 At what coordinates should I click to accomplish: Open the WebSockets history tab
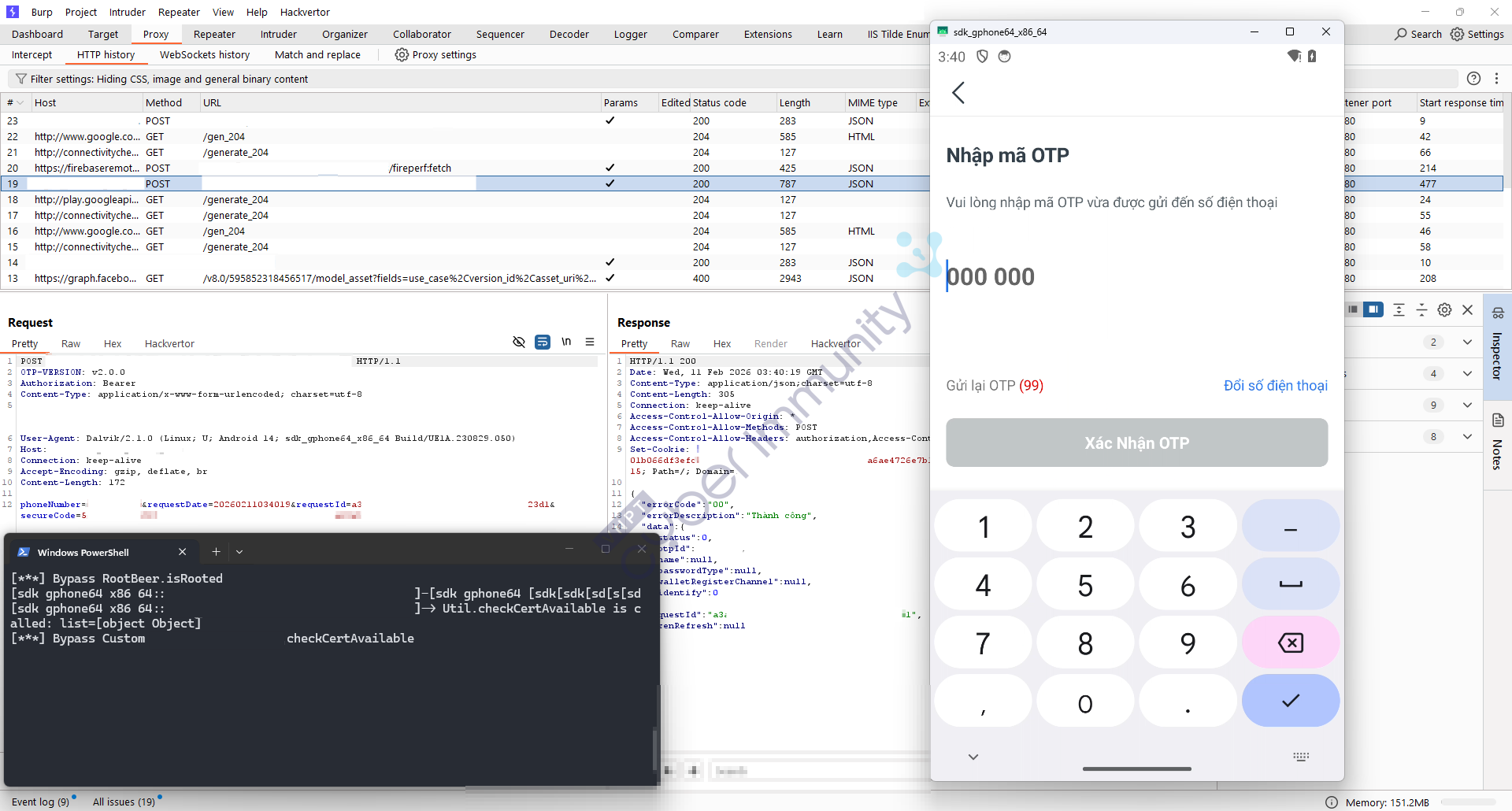click(205, 55)
